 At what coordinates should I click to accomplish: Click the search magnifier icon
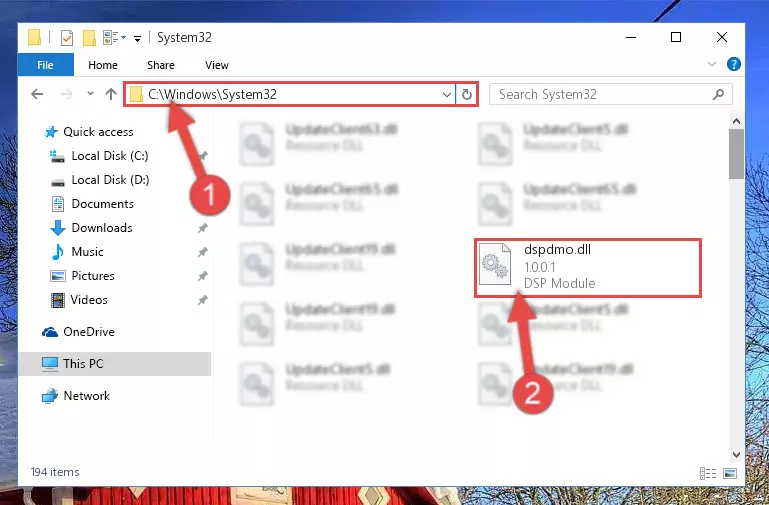(718, 94)
